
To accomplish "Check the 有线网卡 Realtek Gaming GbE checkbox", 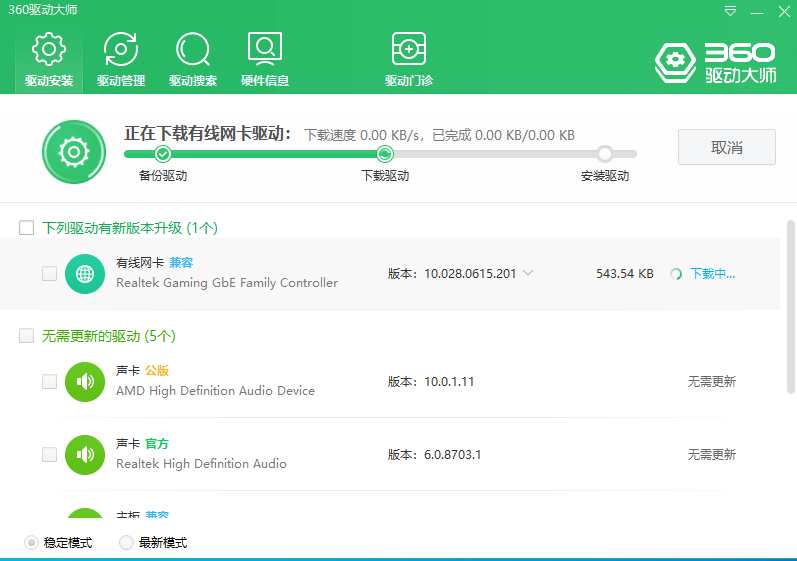I will 49,273.
